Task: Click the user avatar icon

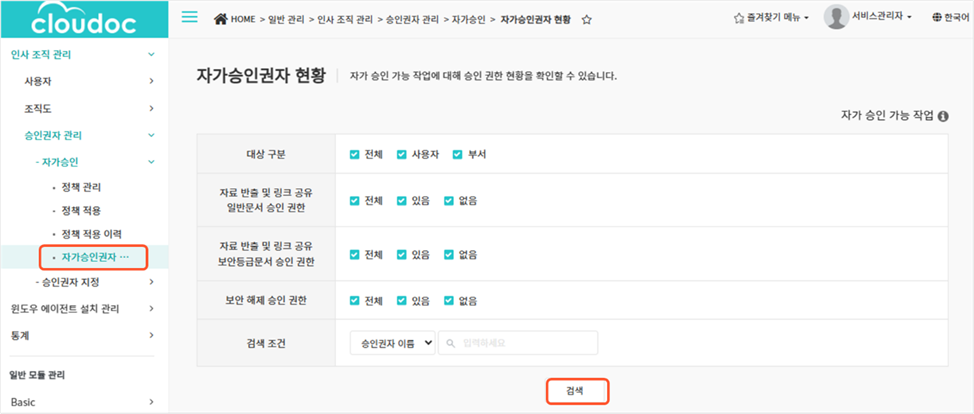Action: (x=836, y=17)
